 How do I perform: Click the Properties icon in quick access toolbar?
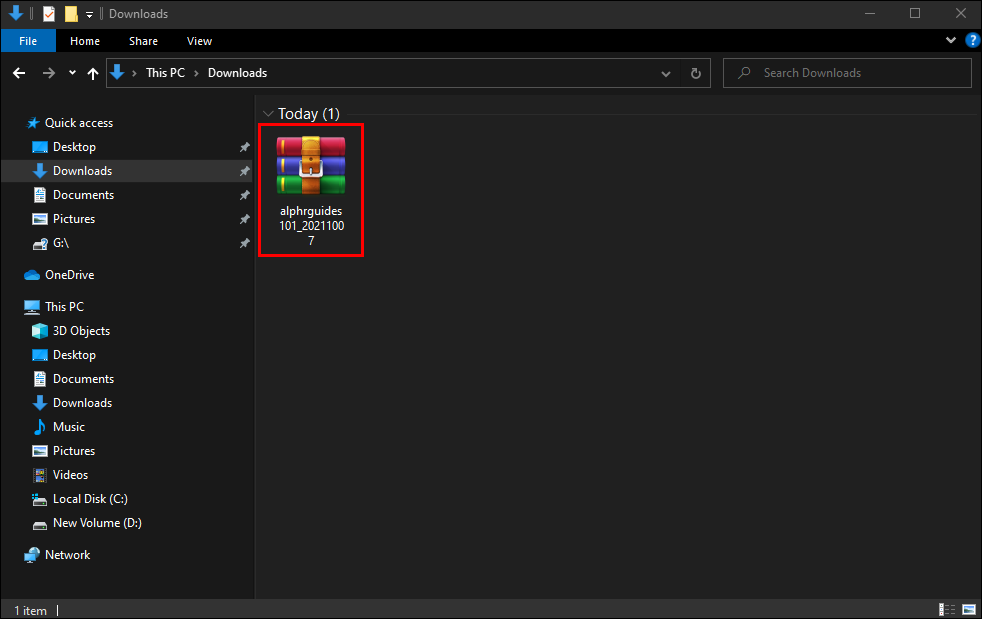click(x=49, y=14)
